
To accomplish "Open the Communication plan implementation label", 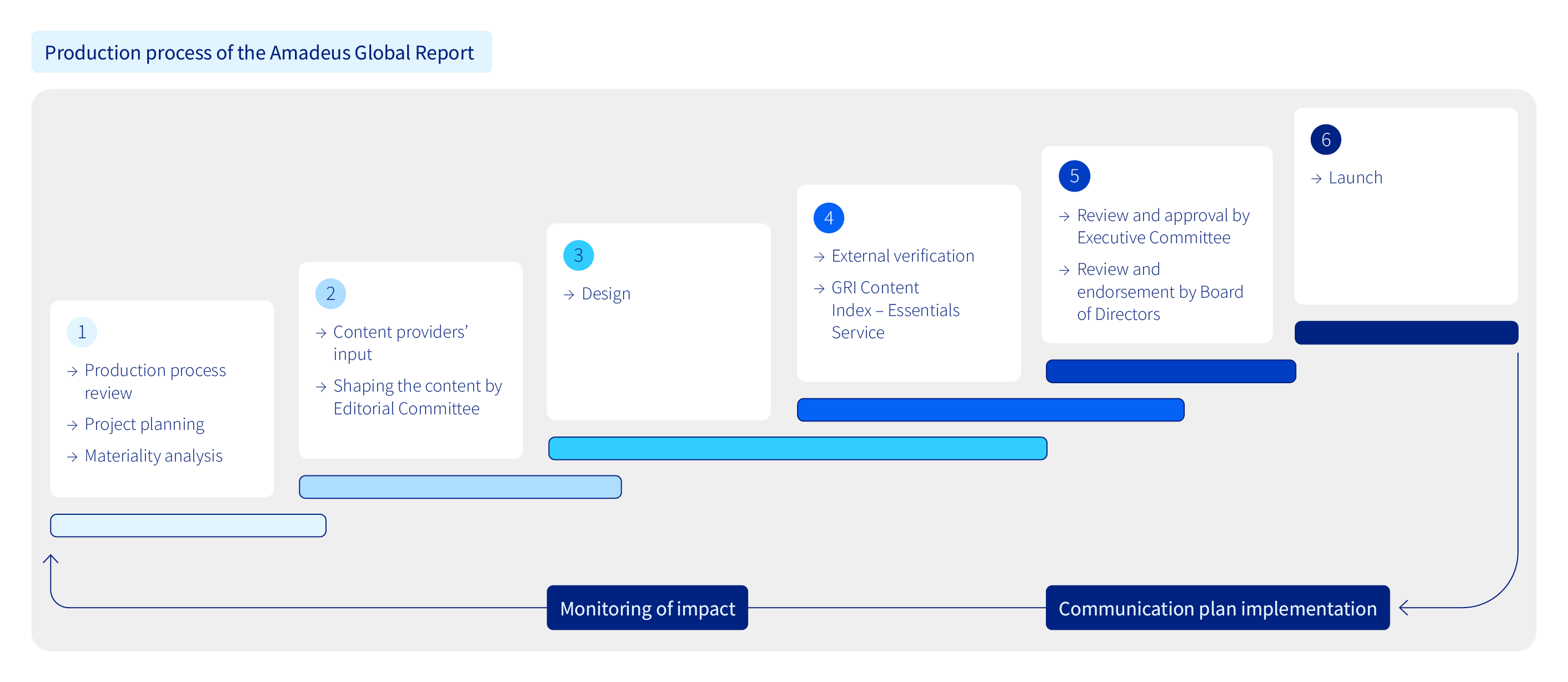I will coord(1218,607).
